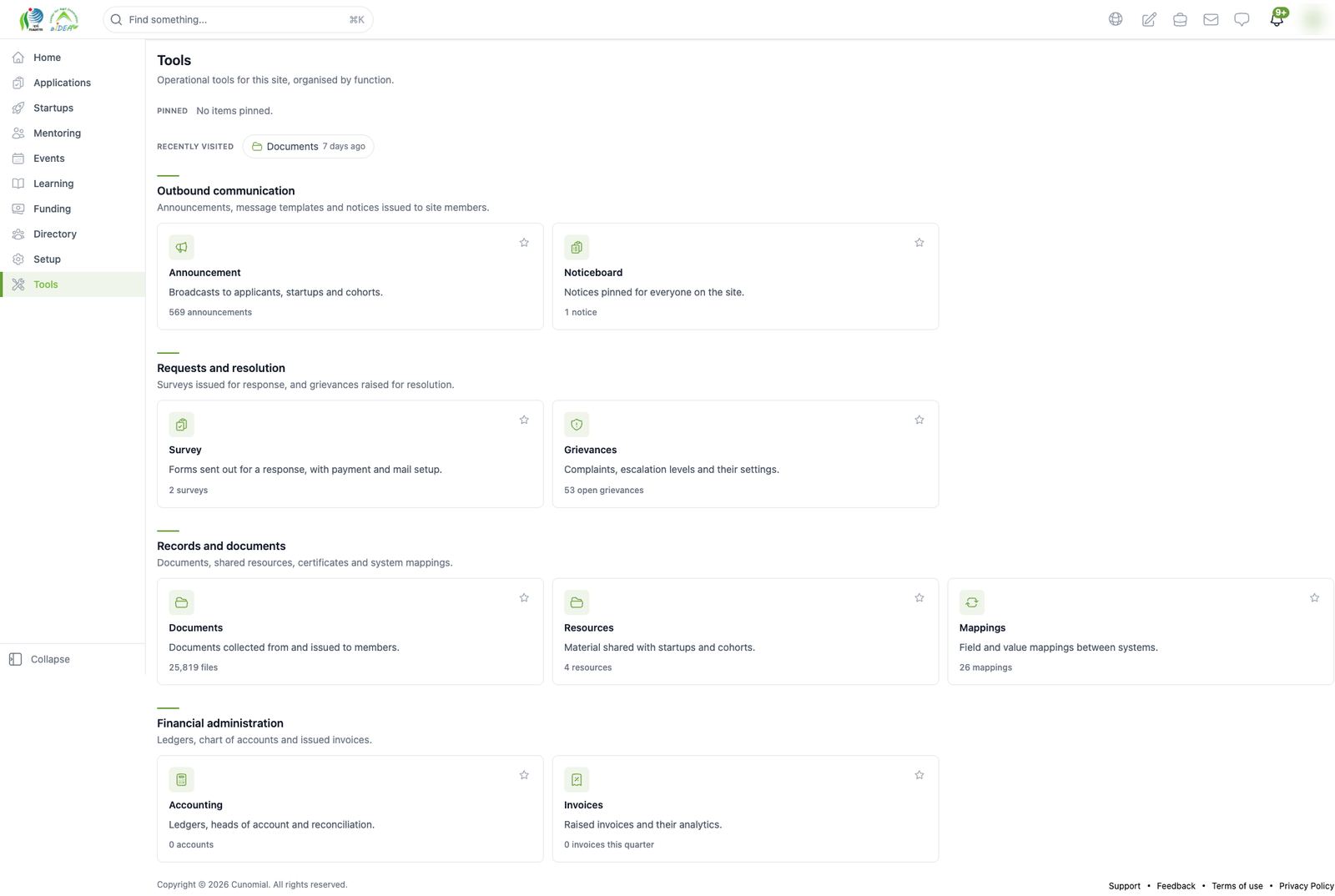Open the Documents card title
Screen dimensions: 1335x896
(195, 627)
